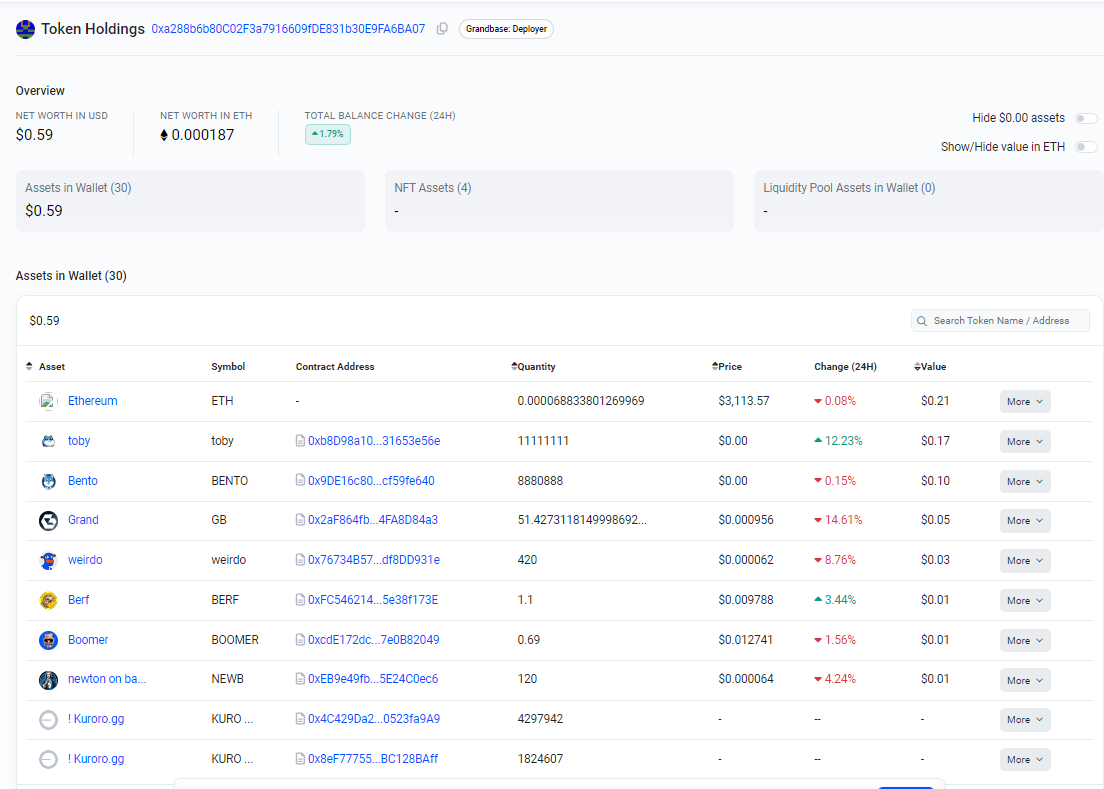Click the toby token logo

(x=48, y=441)
